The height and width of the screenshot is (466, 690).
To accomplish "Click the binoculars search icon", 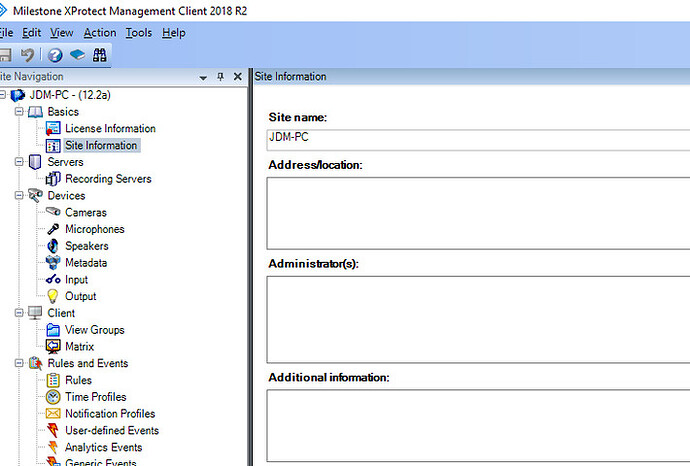I will pos(99,55).
